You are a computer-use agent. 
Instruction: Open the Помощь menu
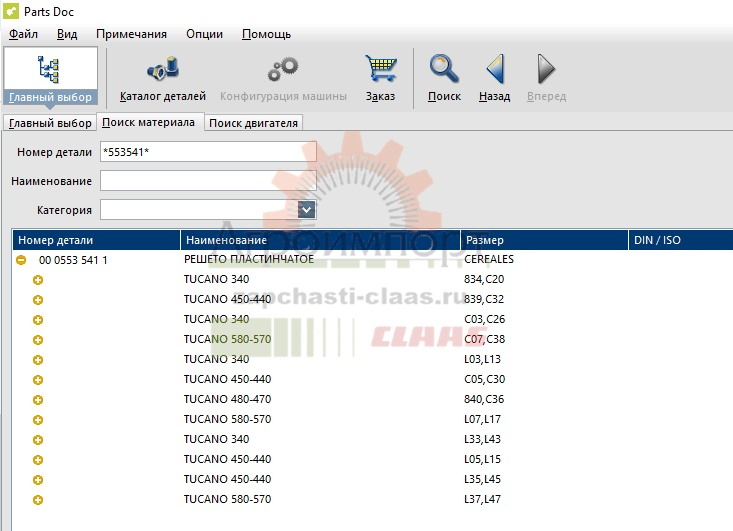[266, 34]
